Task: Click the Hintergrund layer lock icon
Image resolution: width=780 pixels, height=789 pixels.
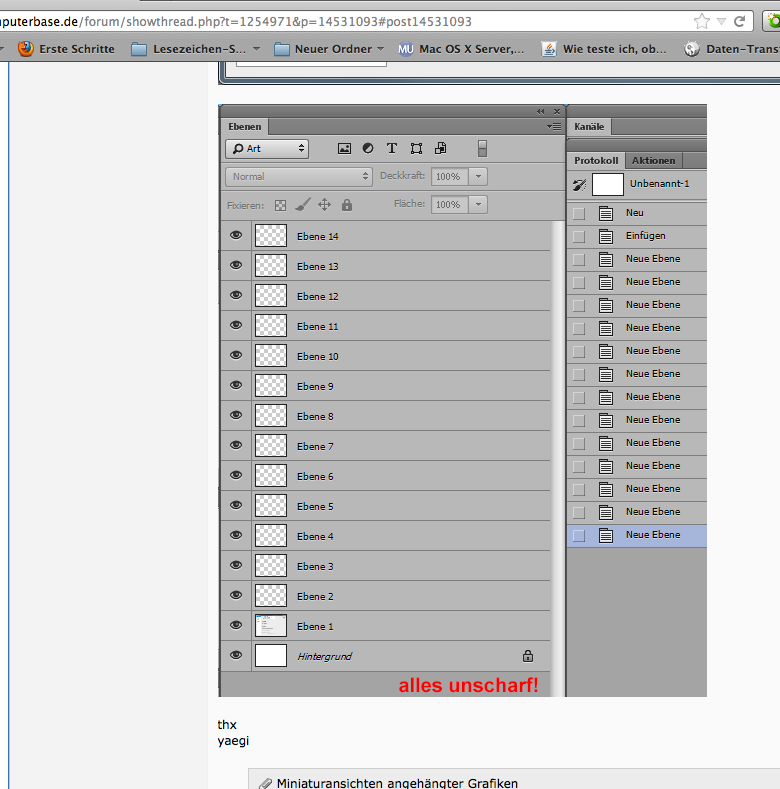Action: tap(527, 656)
